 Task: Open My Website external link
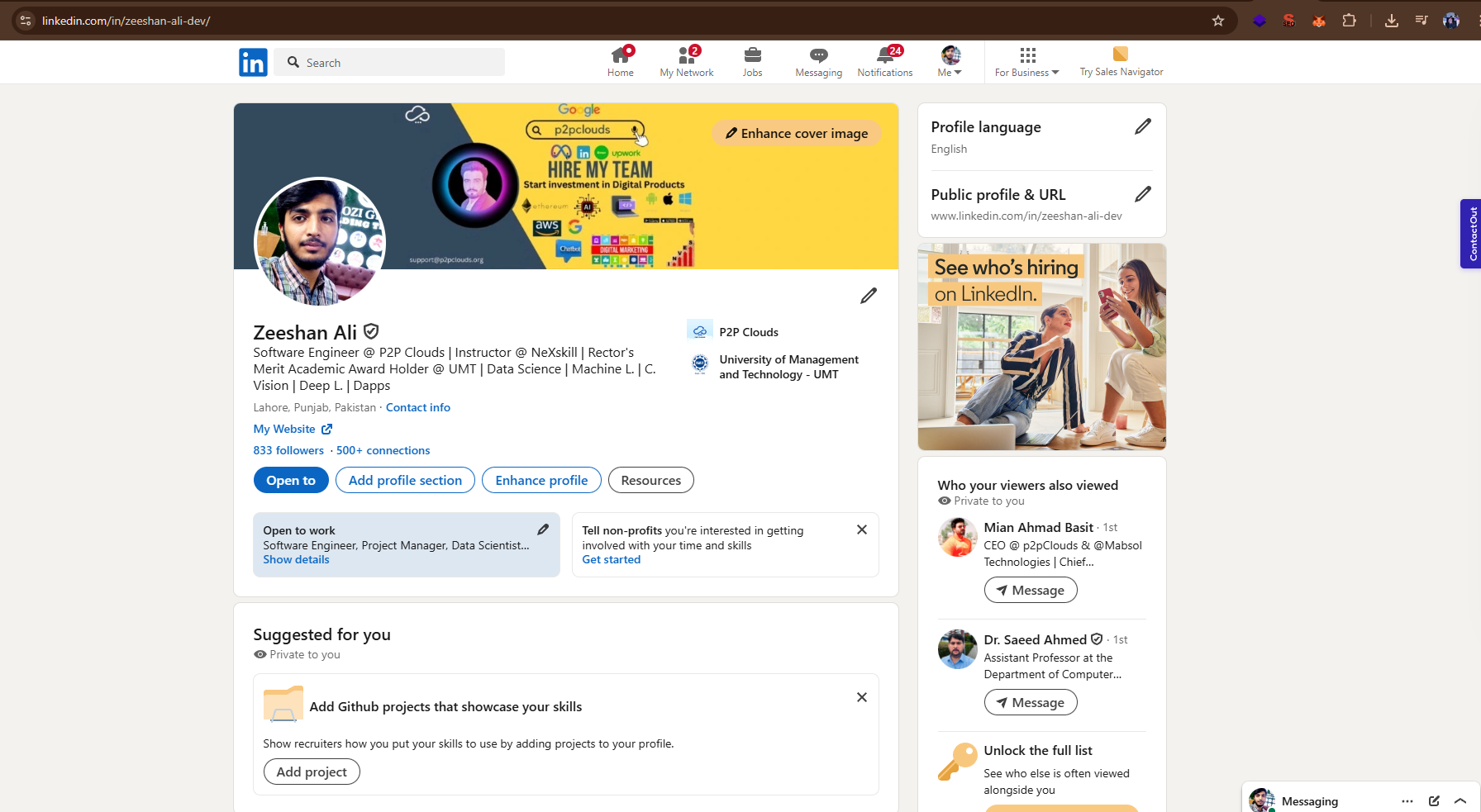point(293,429)
